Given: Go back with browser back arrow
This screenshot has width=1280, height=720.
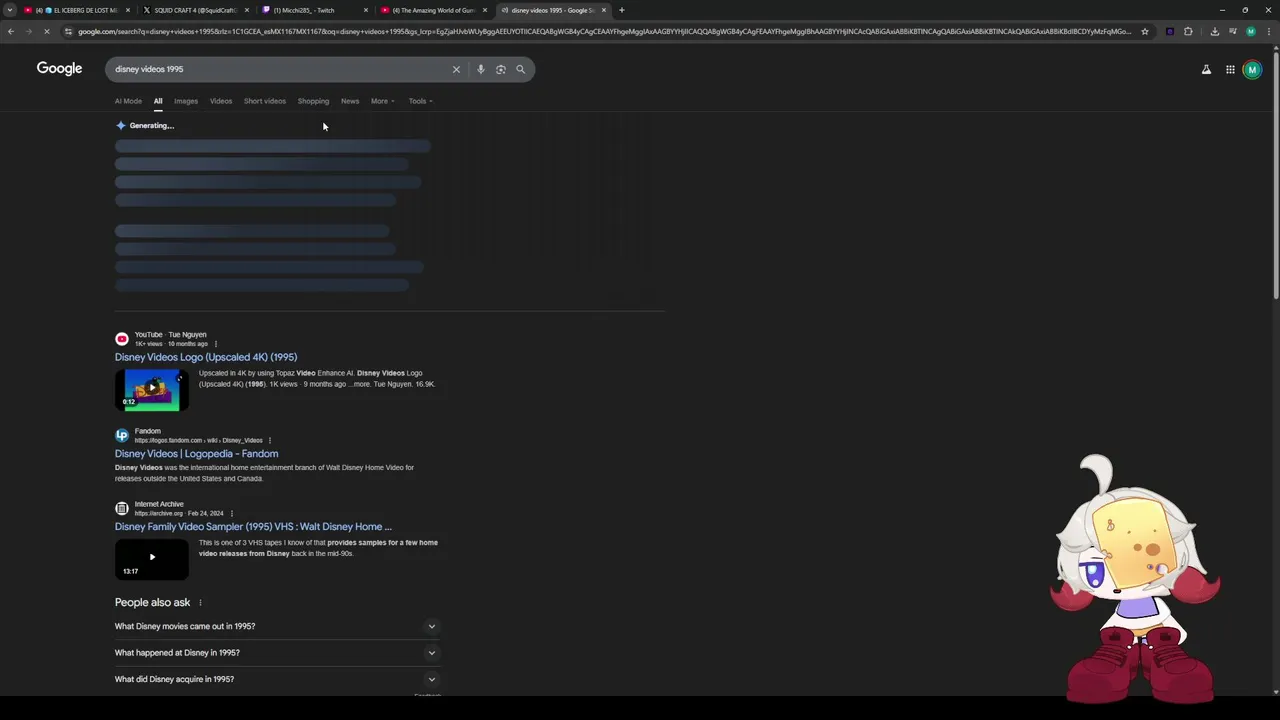Looking at the screenshot, I should [x=10, y=31].
